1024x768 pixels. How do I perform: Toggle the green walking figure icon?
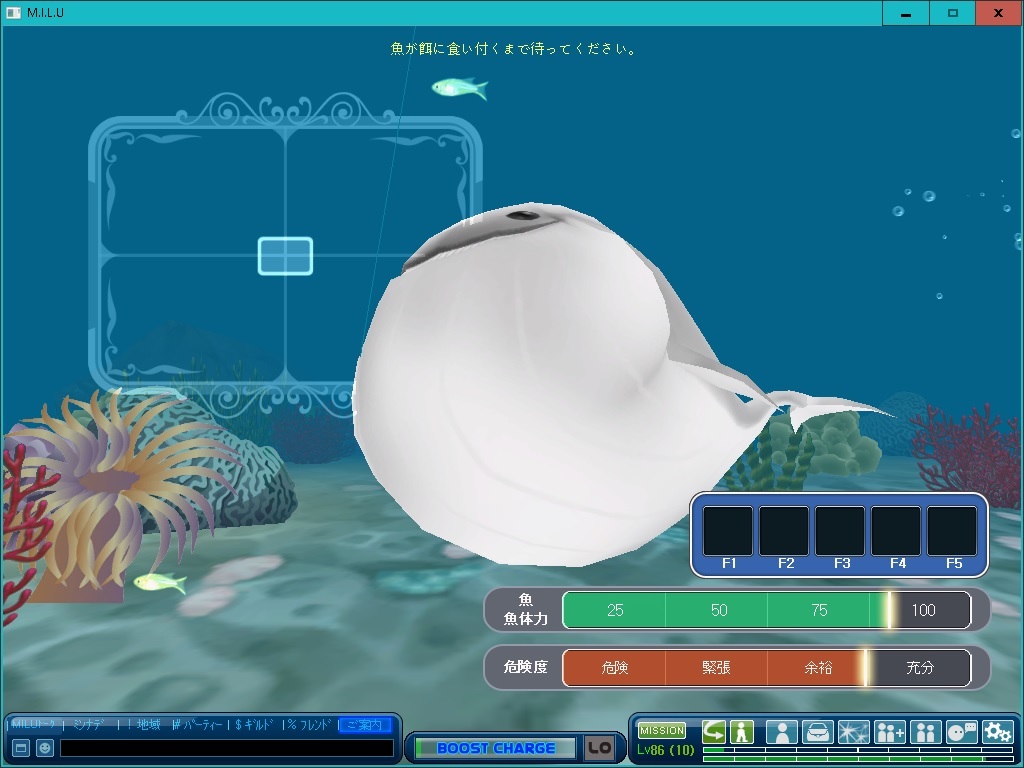[741, 732]
